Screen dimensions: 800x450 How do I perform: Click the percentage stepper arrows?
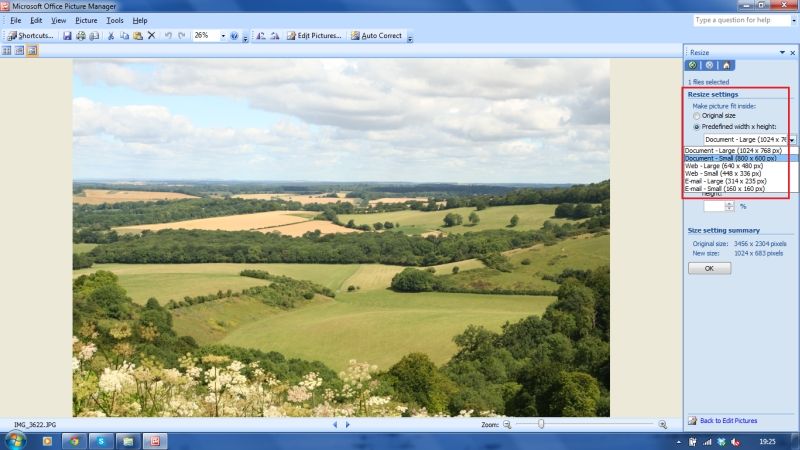coord(730,206)
